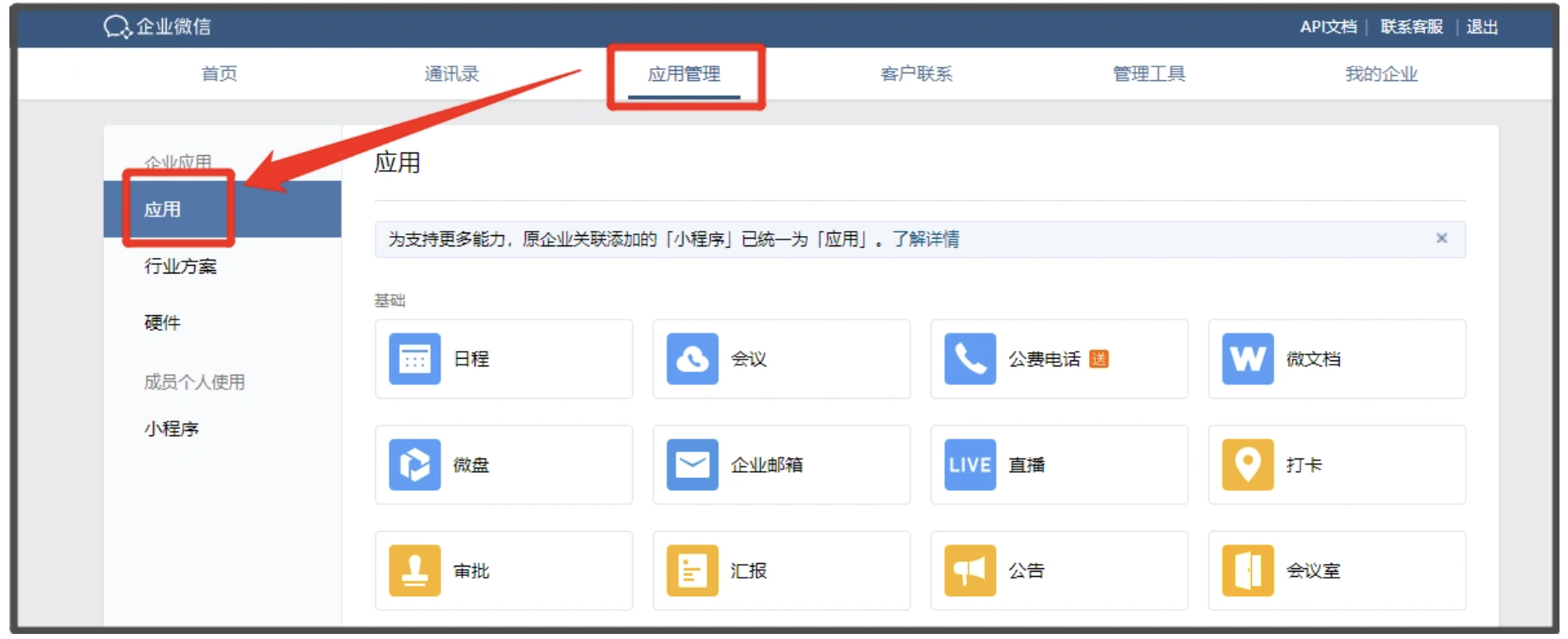Select 硬件 in the sidebar
Viewport: 1568px width, 639px height.
click(162, 323)
